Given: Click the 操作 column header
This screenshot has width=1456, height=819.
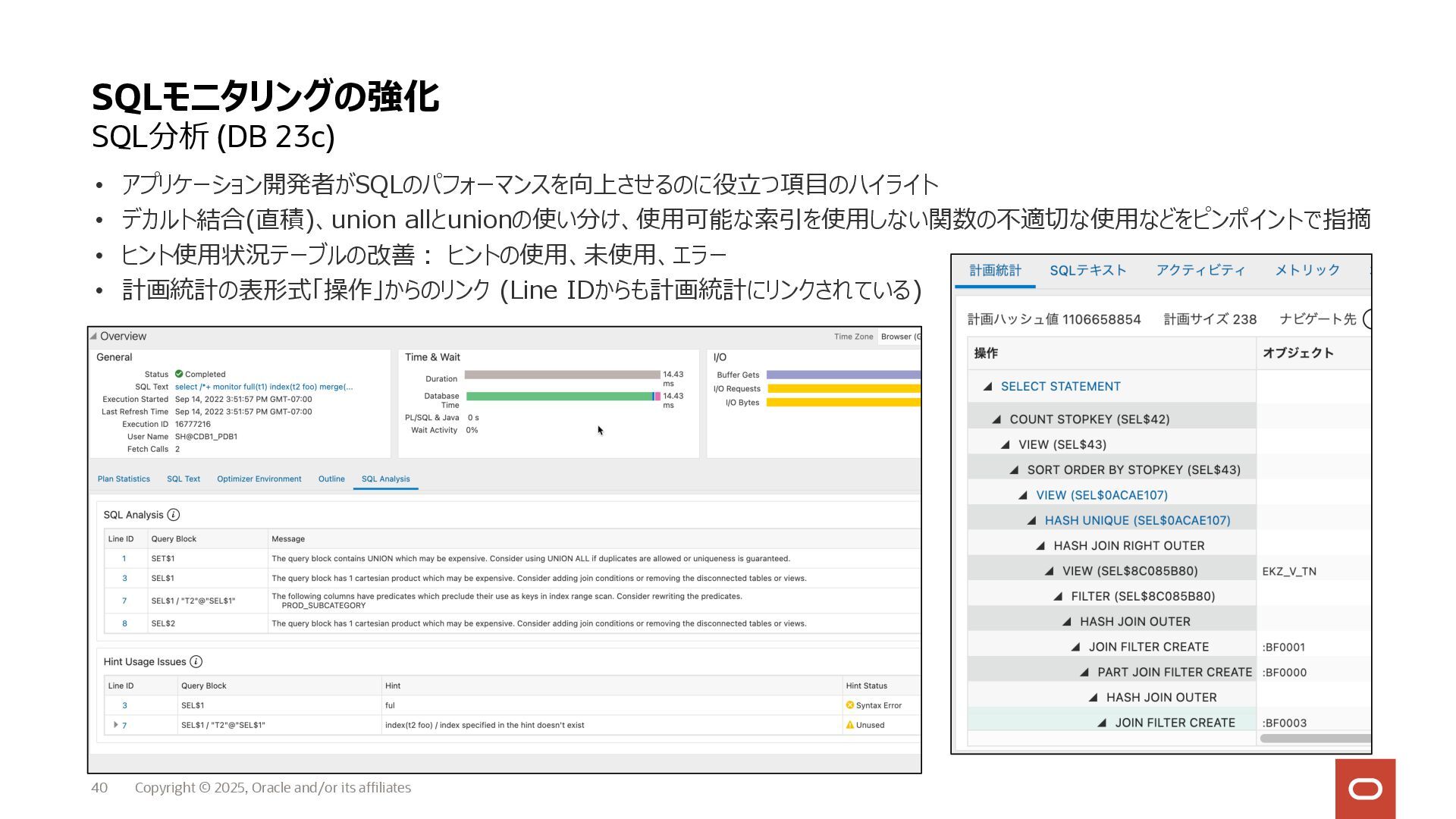Looking at the screenshot, I should pyautogui.click(x=1112, y=353).
